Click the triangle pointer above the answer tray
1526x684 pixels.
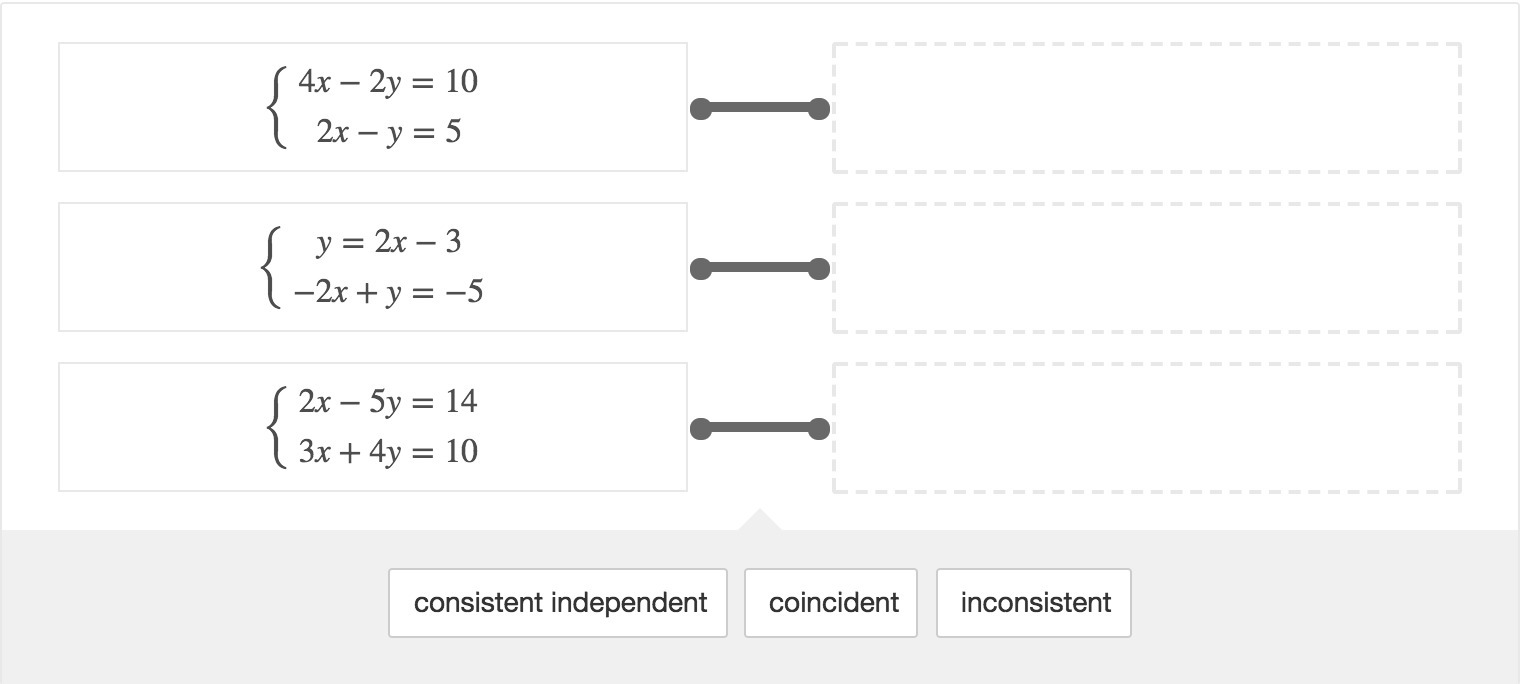(760, 521)
